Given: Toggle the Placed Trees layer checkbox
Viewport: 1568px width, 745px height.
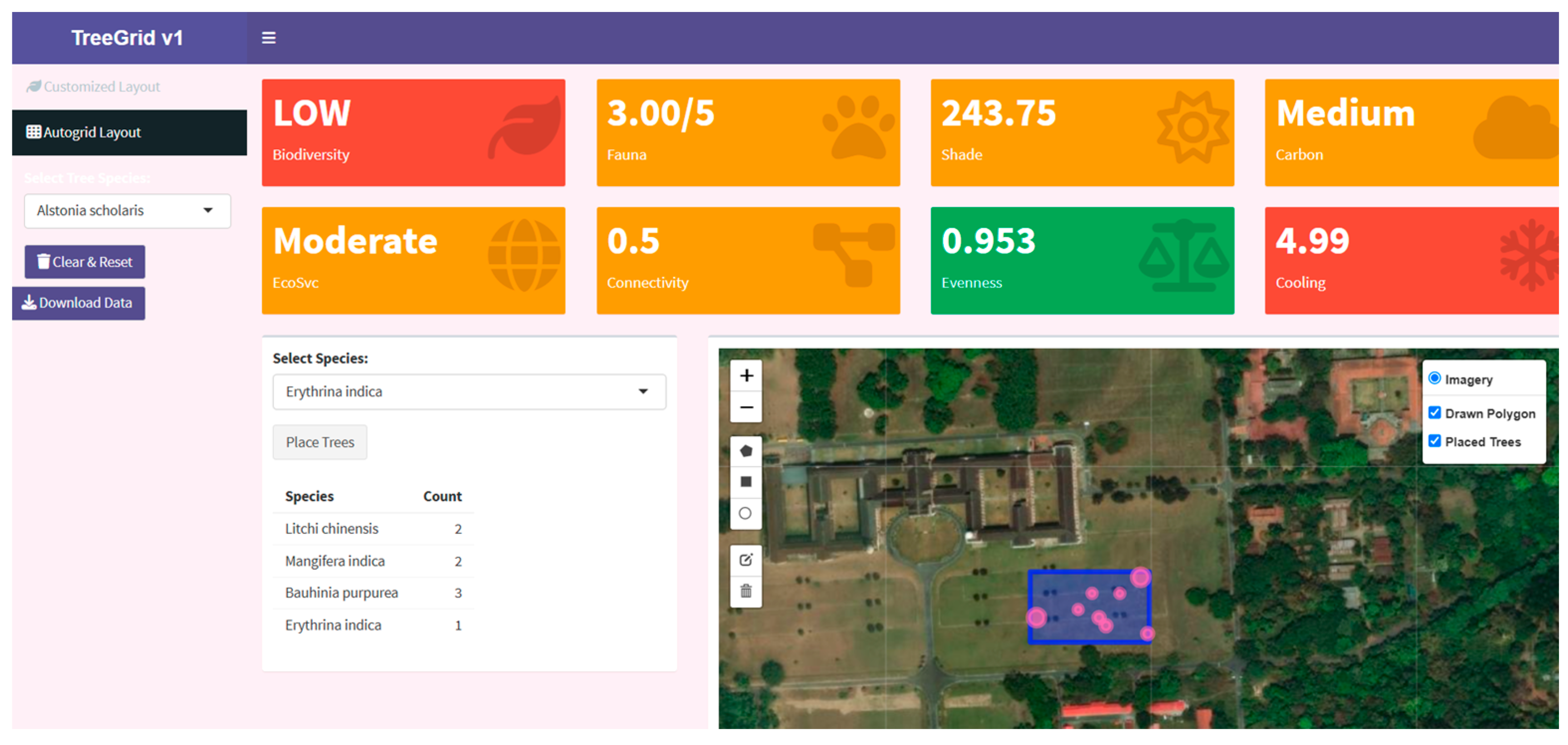Looking at the screenshot, I should click(x=1434, y=440).
